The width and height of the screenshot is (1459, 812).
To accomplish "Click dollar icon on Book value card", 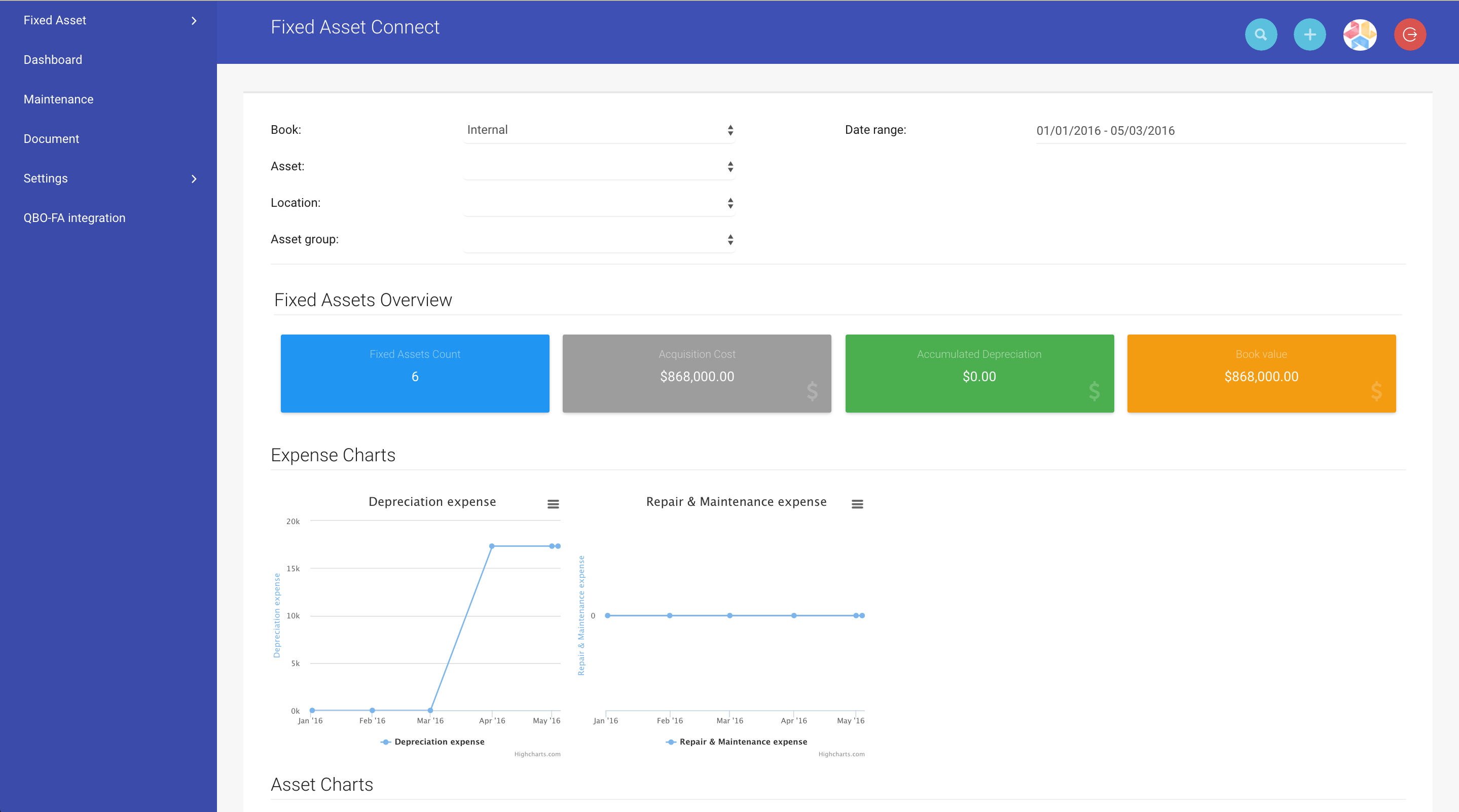I will 1376,391.
